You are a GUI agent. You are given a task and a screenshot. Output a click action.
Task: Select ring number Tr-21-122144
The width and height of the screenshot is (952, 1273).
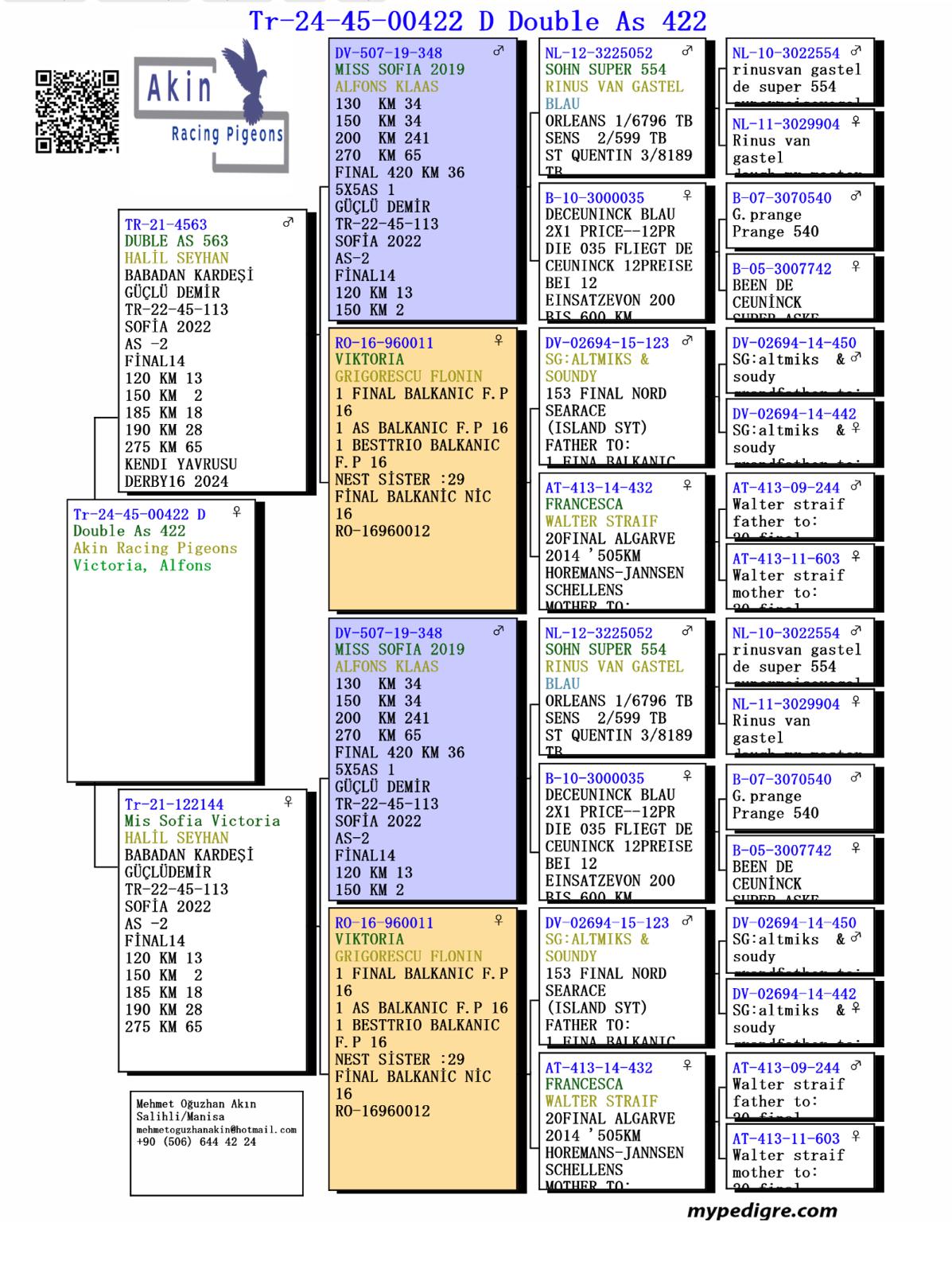174,804
